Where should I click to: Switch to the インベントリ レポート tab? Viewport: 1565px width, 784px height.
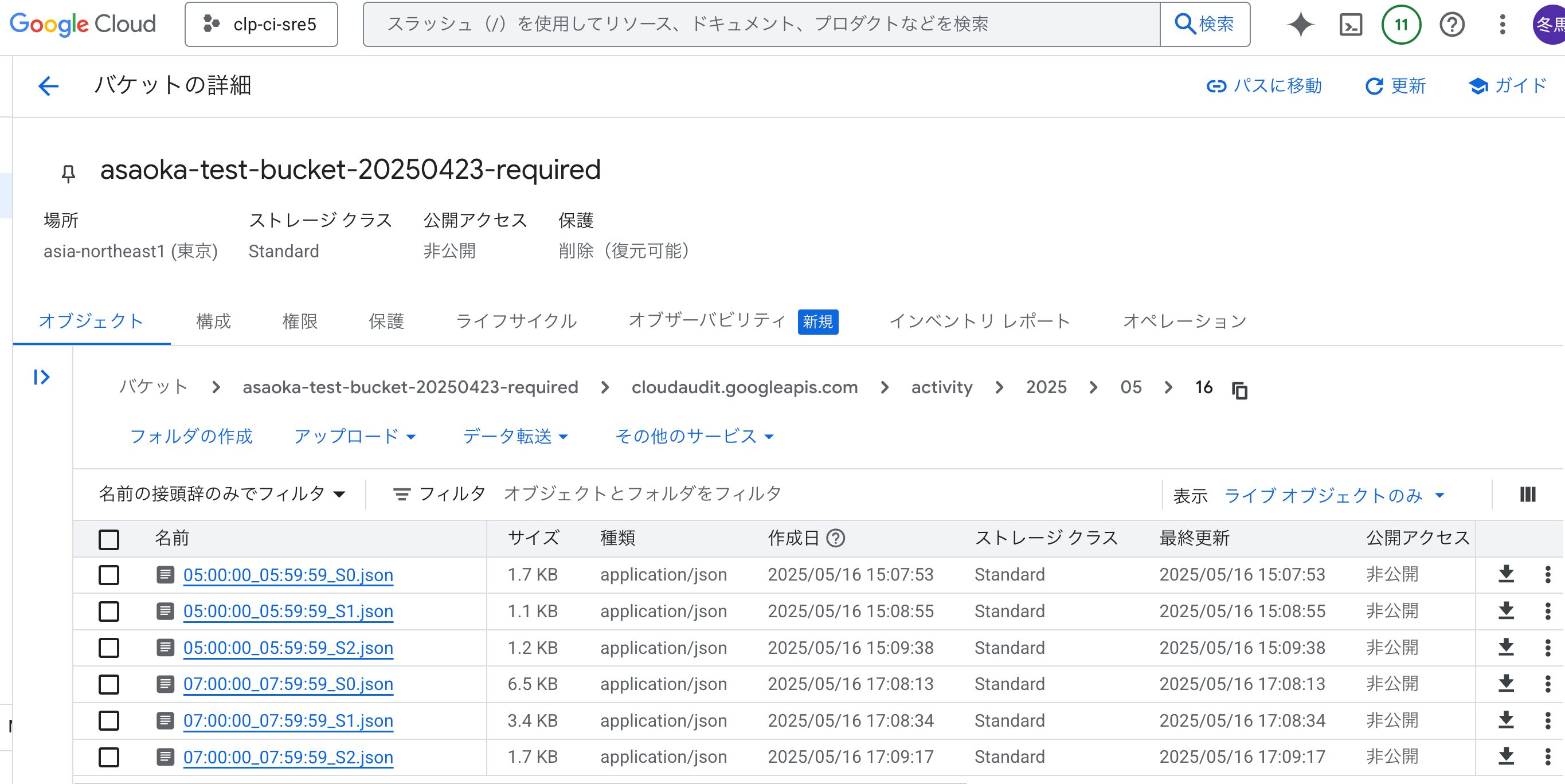979,320
